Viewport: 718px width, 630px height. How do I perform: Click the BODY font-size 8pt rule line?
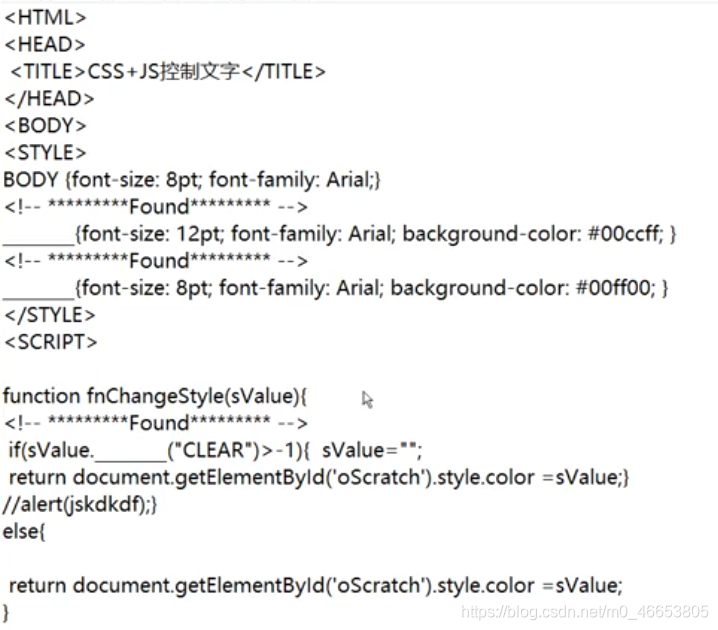point(192,179)
